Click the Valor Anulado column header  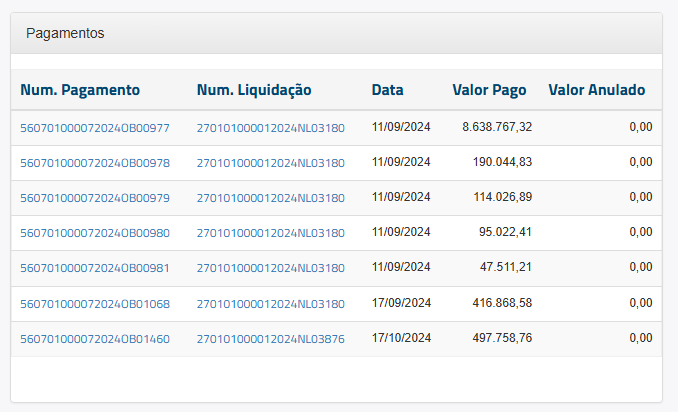click(x=596, y=90)
